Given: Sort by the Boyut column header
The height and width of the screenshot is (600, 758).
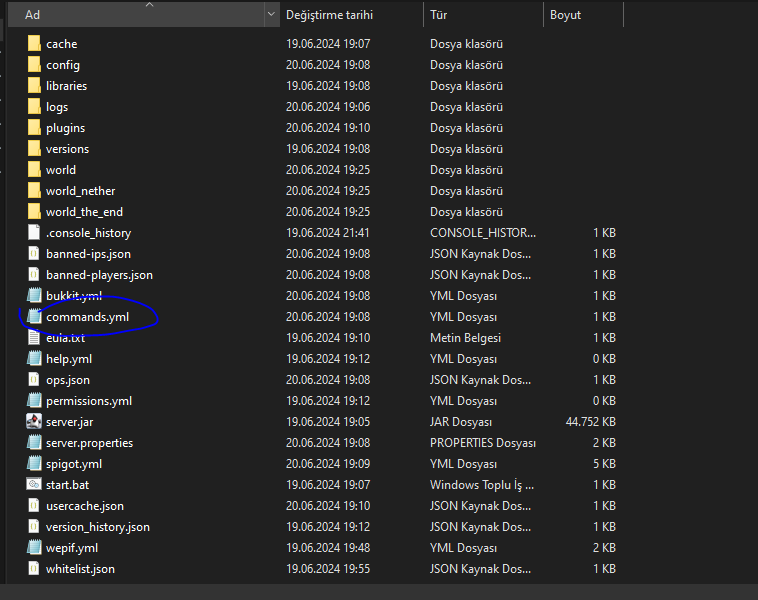Looking at the screenshot, I should tap(583, 15).
